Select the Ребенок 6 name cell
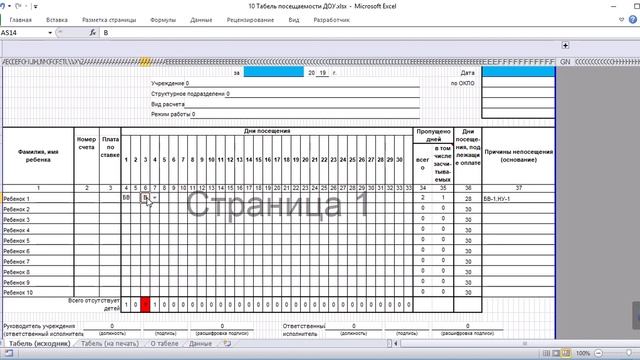 (x=38, y=251)
